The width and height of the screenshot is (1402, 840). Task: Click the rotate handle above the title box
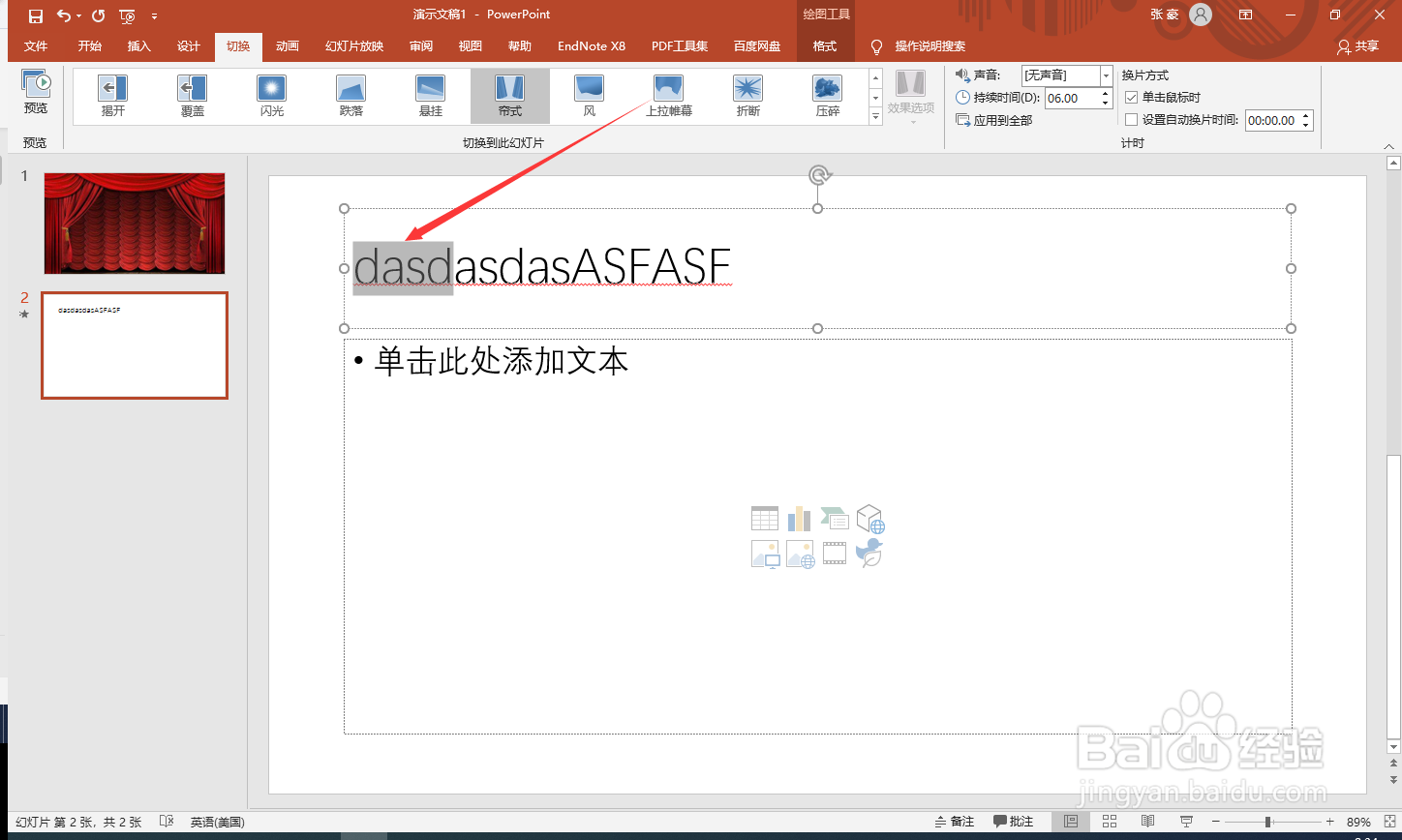(x=819, y=175)
